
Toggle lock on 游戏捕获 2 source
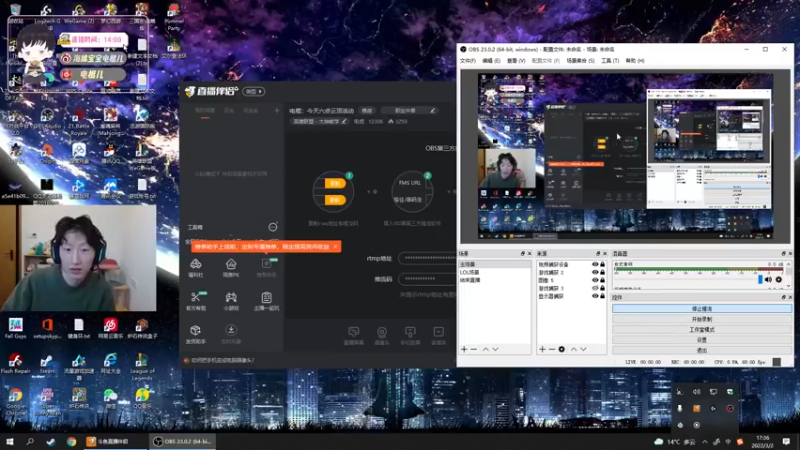[603, 272]
